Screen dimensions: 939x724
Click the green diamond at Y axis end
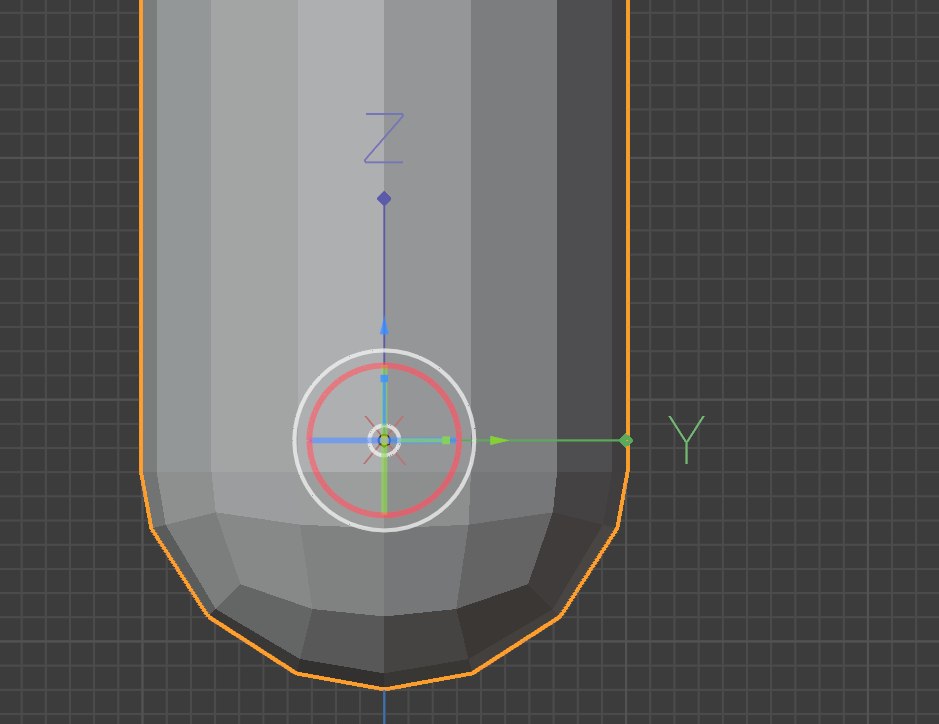(x=626, y=441)
